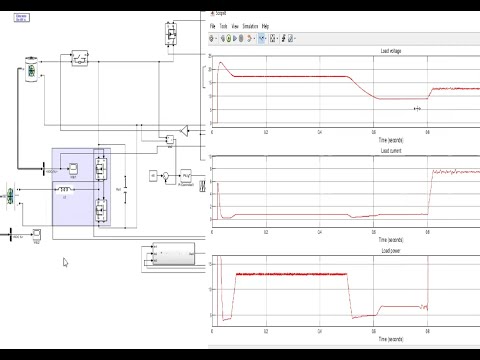This screenshot has height=360, width=480.
Task: Expand the zoom tool dropdown arrow
Action: pyautogui.click(x=266, y=39)
